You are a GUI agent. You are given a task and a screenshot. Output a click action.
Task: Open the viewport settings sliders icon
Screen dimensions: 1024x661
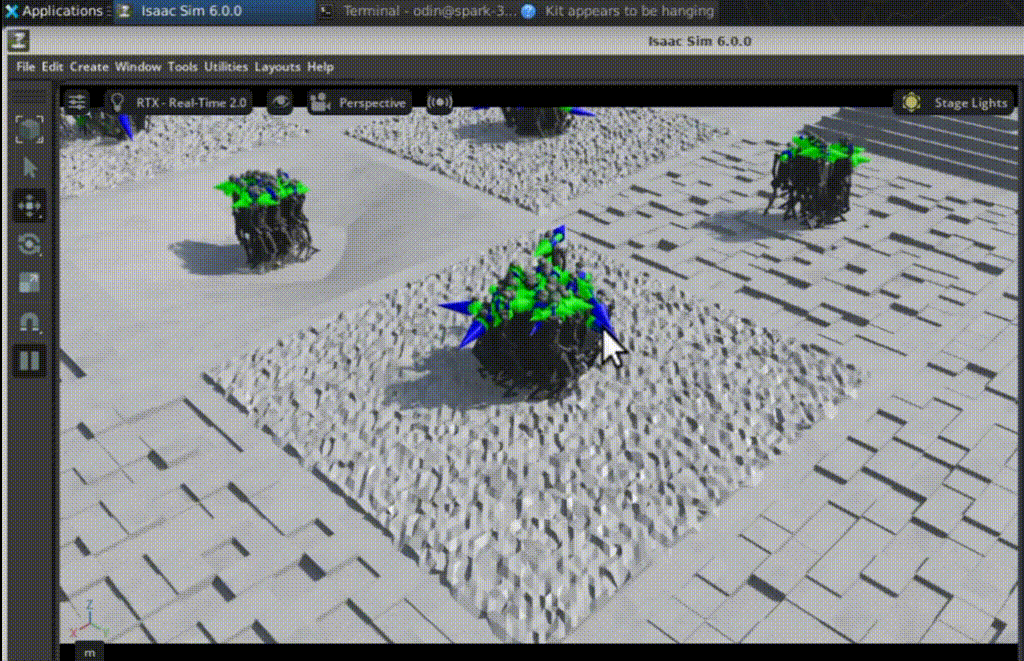point(77,102)
